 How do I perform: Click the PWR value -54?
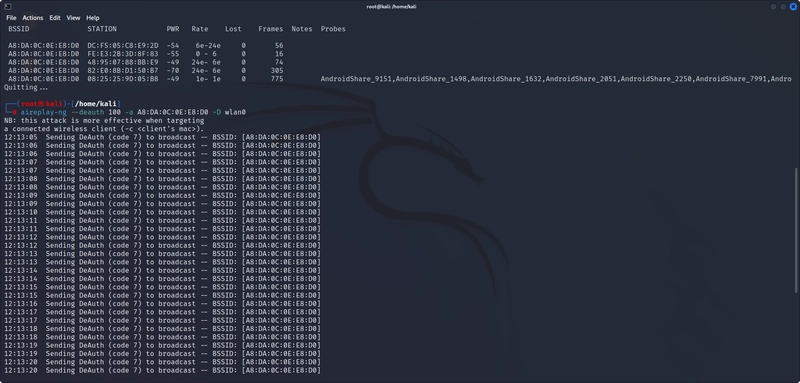(x=172, y=45)
